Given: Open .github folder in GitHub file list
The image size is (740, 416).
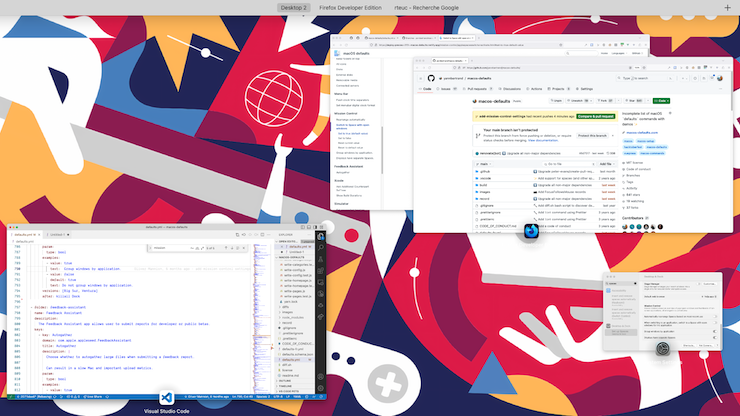Looking at the screenshot, I should (485, 171).
